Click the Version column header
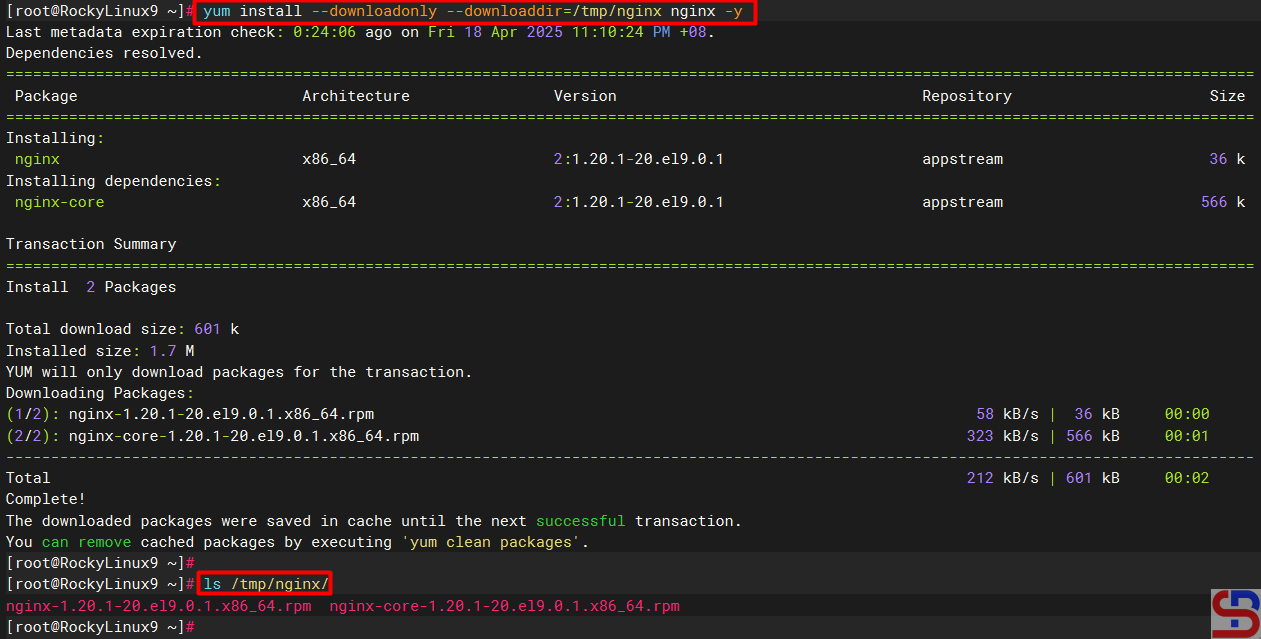 point(585,96)
